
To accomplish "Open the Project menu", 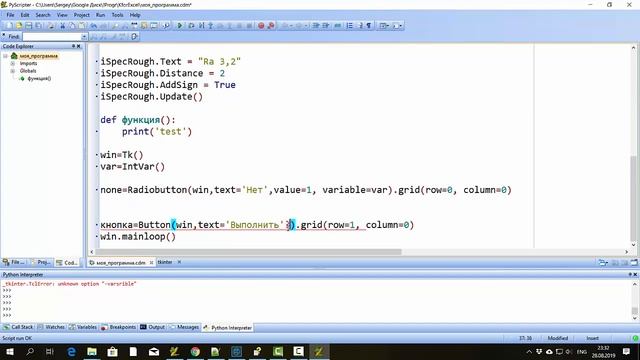I will (82, 15).
